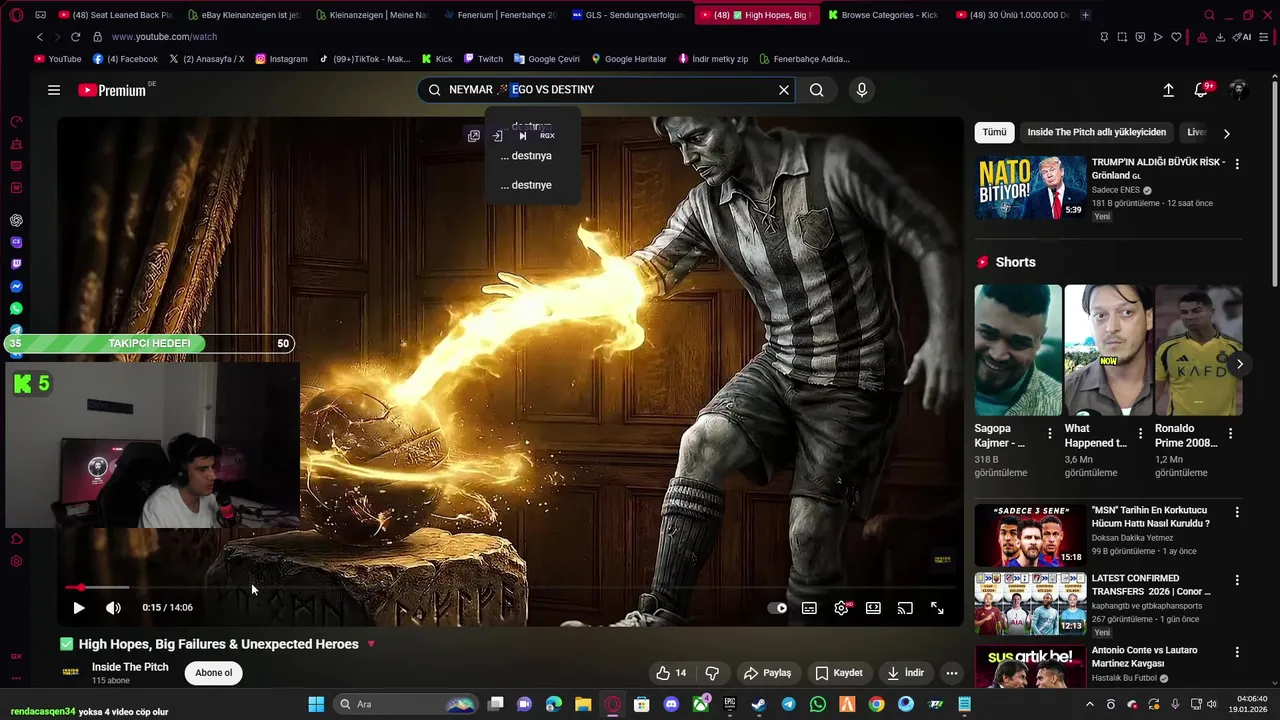The image size is (1280, 720).
Task: Switch to the eBay Kleinanzeigen tab
Action: pyautogui.click(x=245, y=15)
